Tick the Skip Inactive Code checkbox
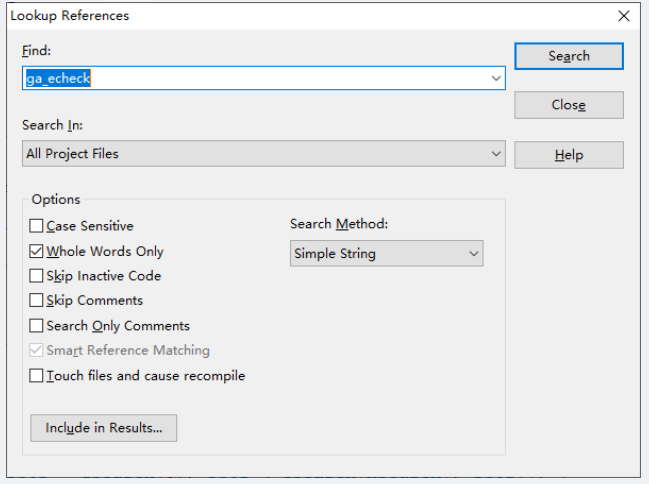Image resolution: width=649 pixels, height=484 pixels. [x=37, y=276]
